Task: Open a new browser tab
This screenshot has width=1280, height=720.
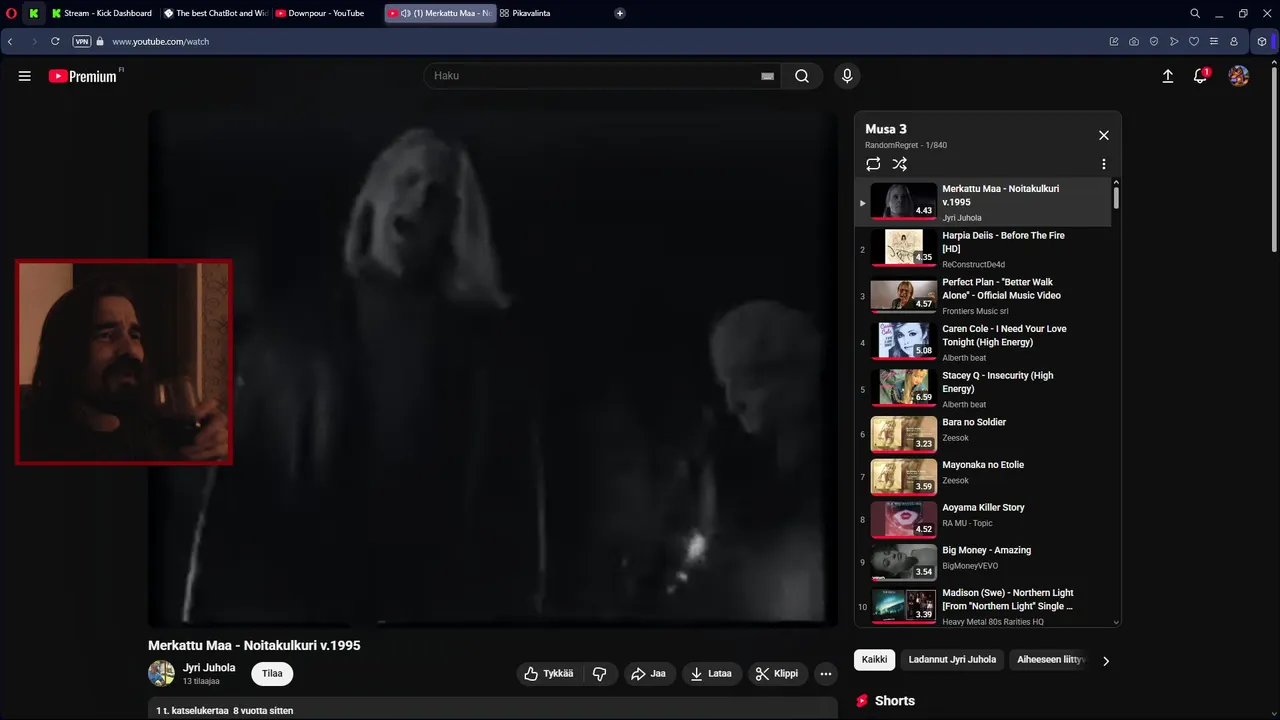Action: pyautogui.click(x=620, y=13)
